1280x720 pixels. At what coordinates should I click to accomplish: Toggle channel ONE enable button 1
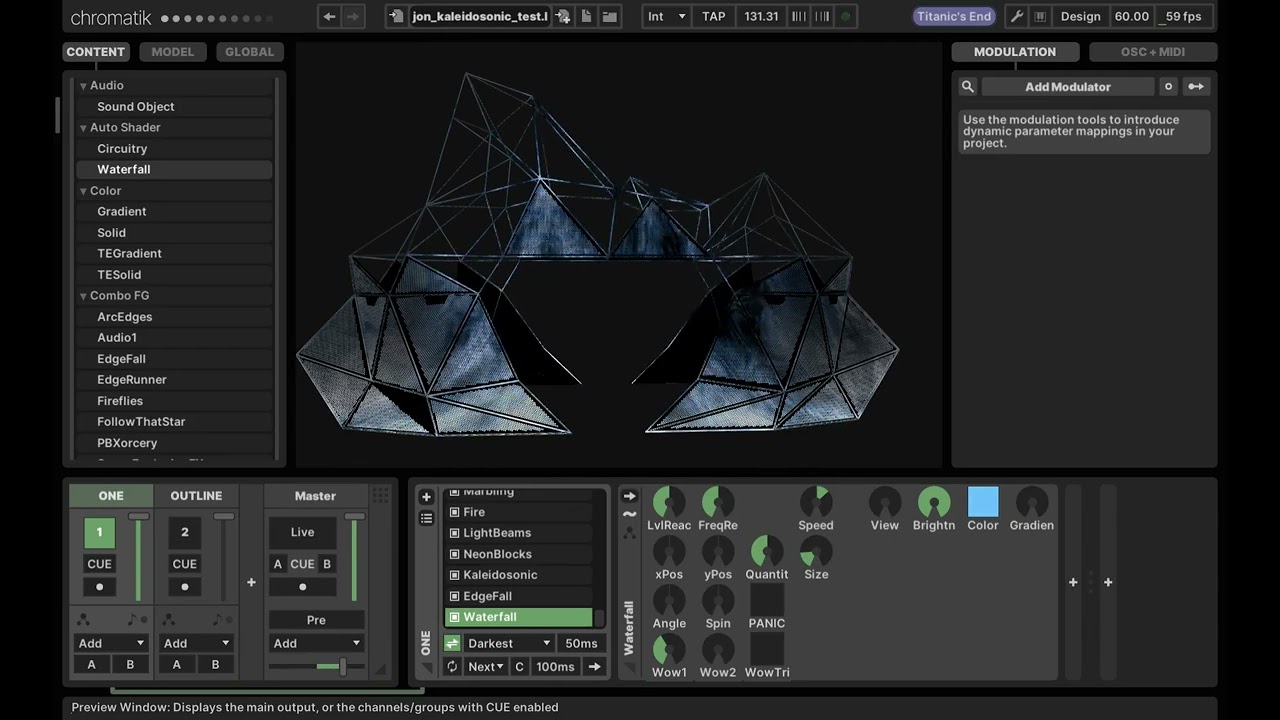(x=99, y=533)
